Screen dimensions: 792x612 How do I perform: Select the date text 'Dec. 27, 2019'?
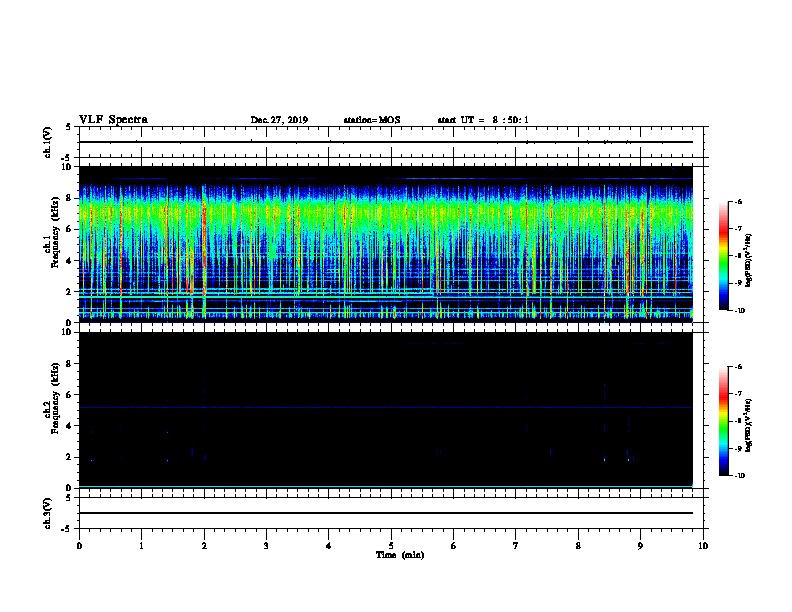pyautogui.click(x=279, y=120)
